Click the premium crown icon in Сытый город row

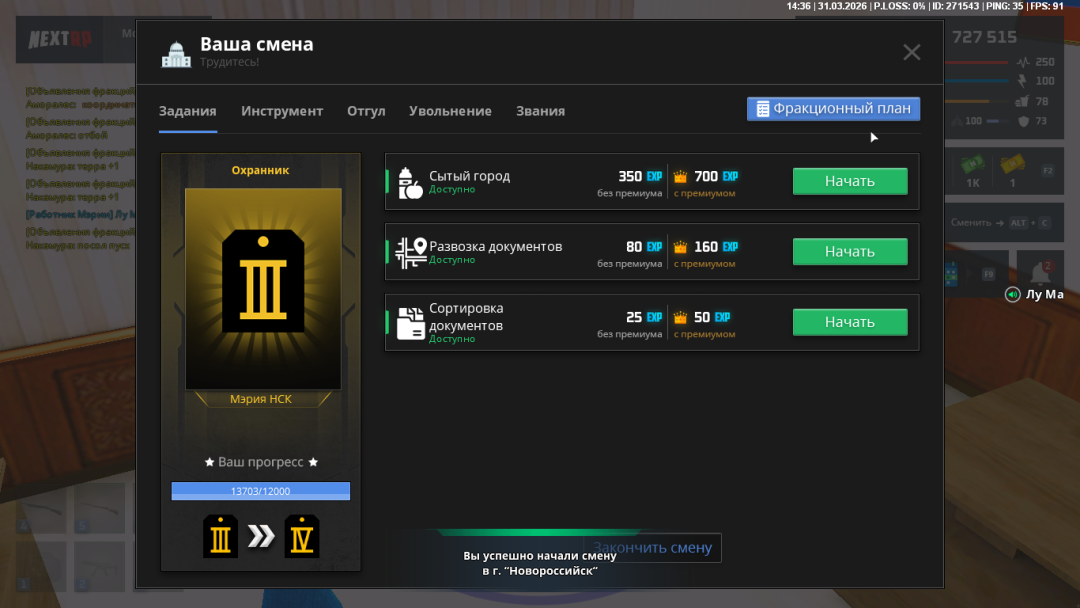pos(681,177)
